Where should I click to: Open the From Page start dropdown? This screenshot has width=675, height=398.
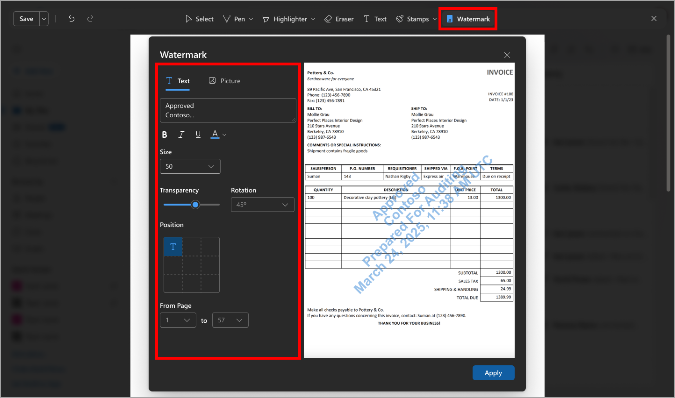[x=178, y=320]
